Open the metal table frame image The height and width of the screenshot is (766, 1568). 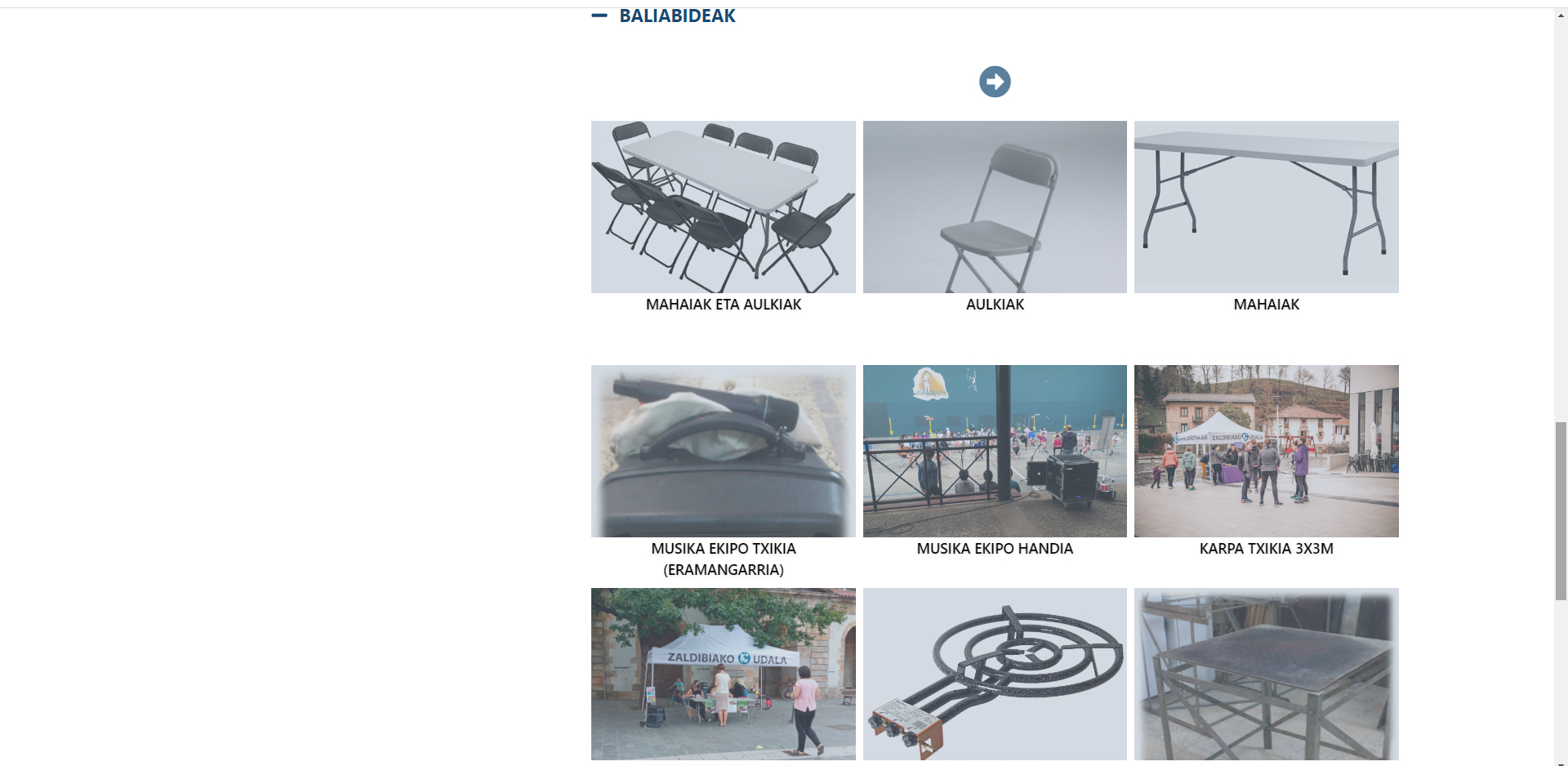pyautogui.click(x=1267, y=674)
